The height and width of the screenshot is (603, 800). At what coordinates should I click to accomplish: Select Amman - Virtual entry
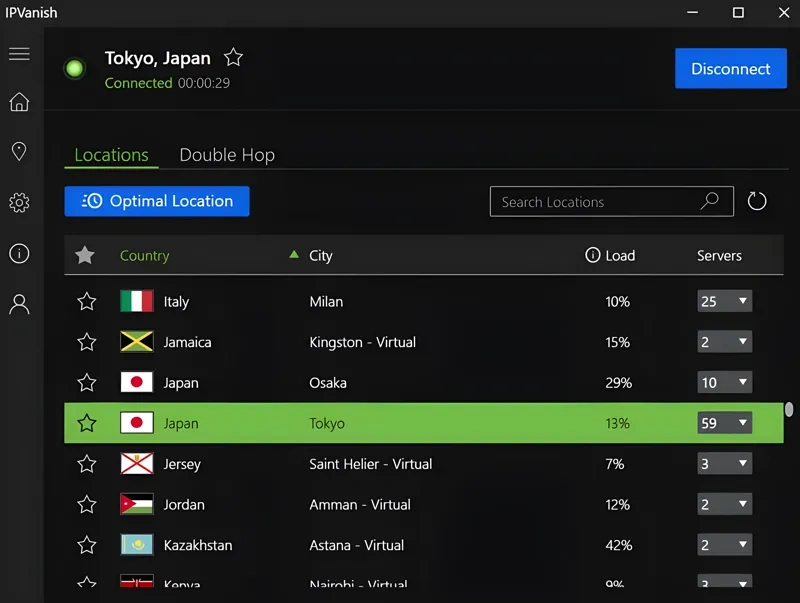(360, 505)
